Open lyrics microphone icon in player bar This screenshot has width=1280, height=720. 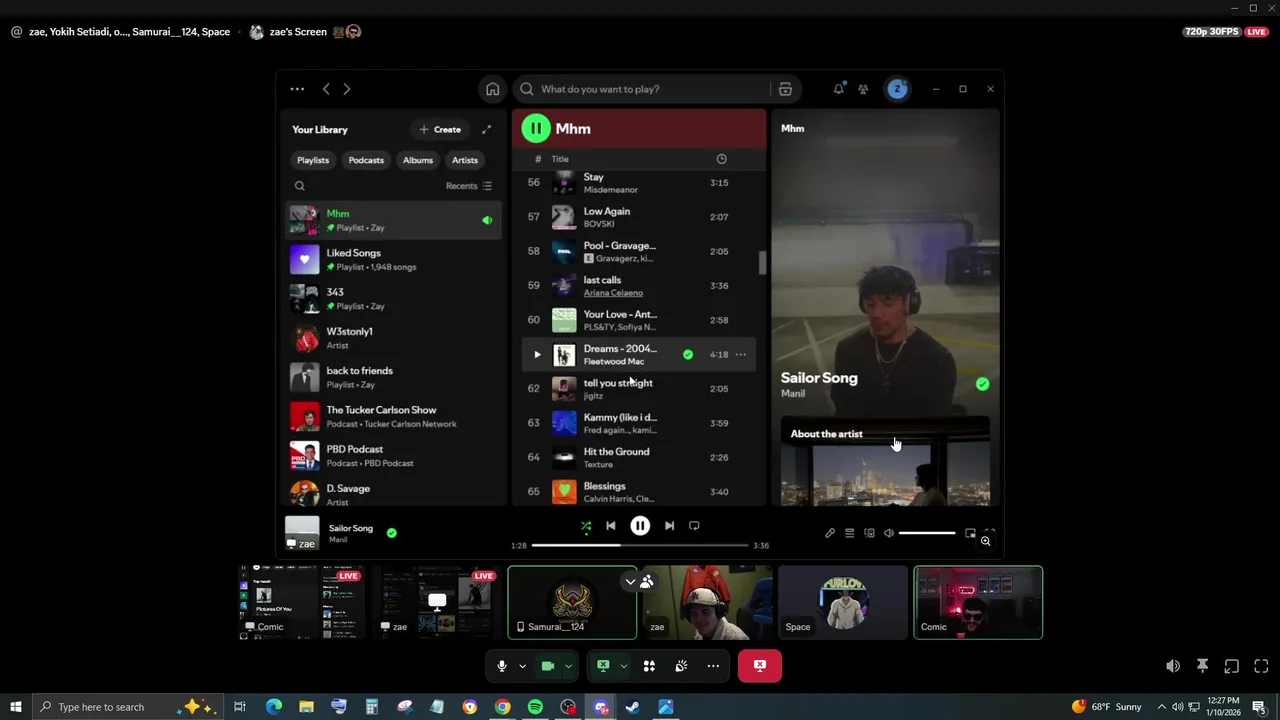pyautogui.click(x=830, y=533)
